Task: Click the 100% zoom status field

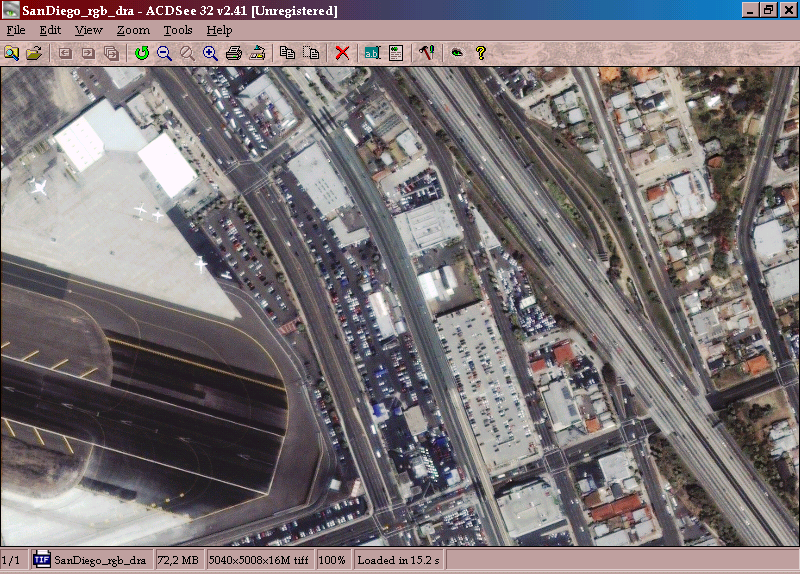Action: 335,560
